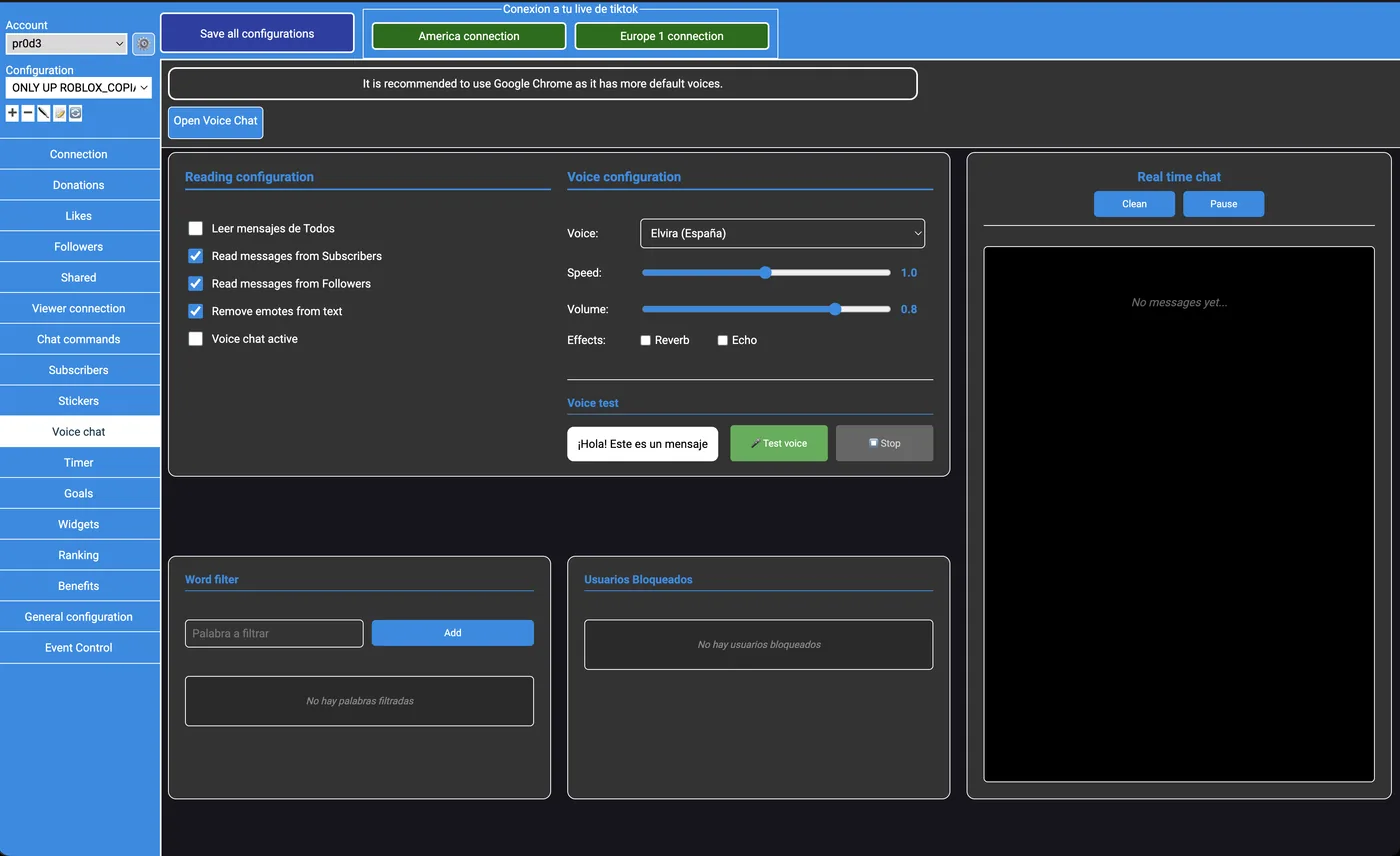Screen dimensions: 1400x856
Task: Stop the voice test playback
Action: pos(884,443)
